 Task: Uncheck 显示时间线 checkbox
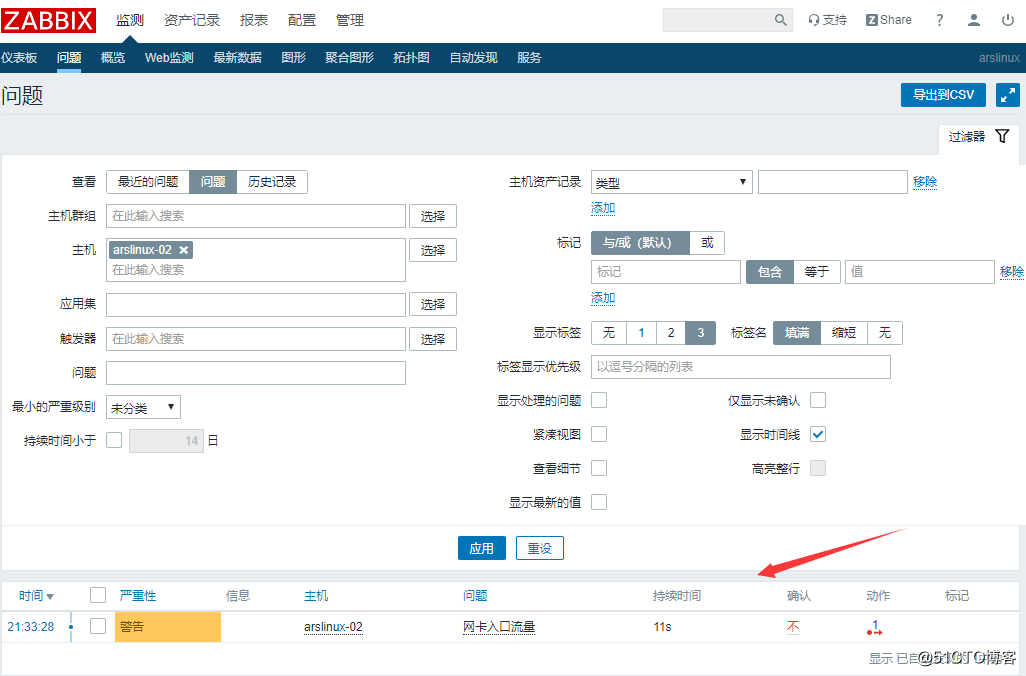[818, 435]
